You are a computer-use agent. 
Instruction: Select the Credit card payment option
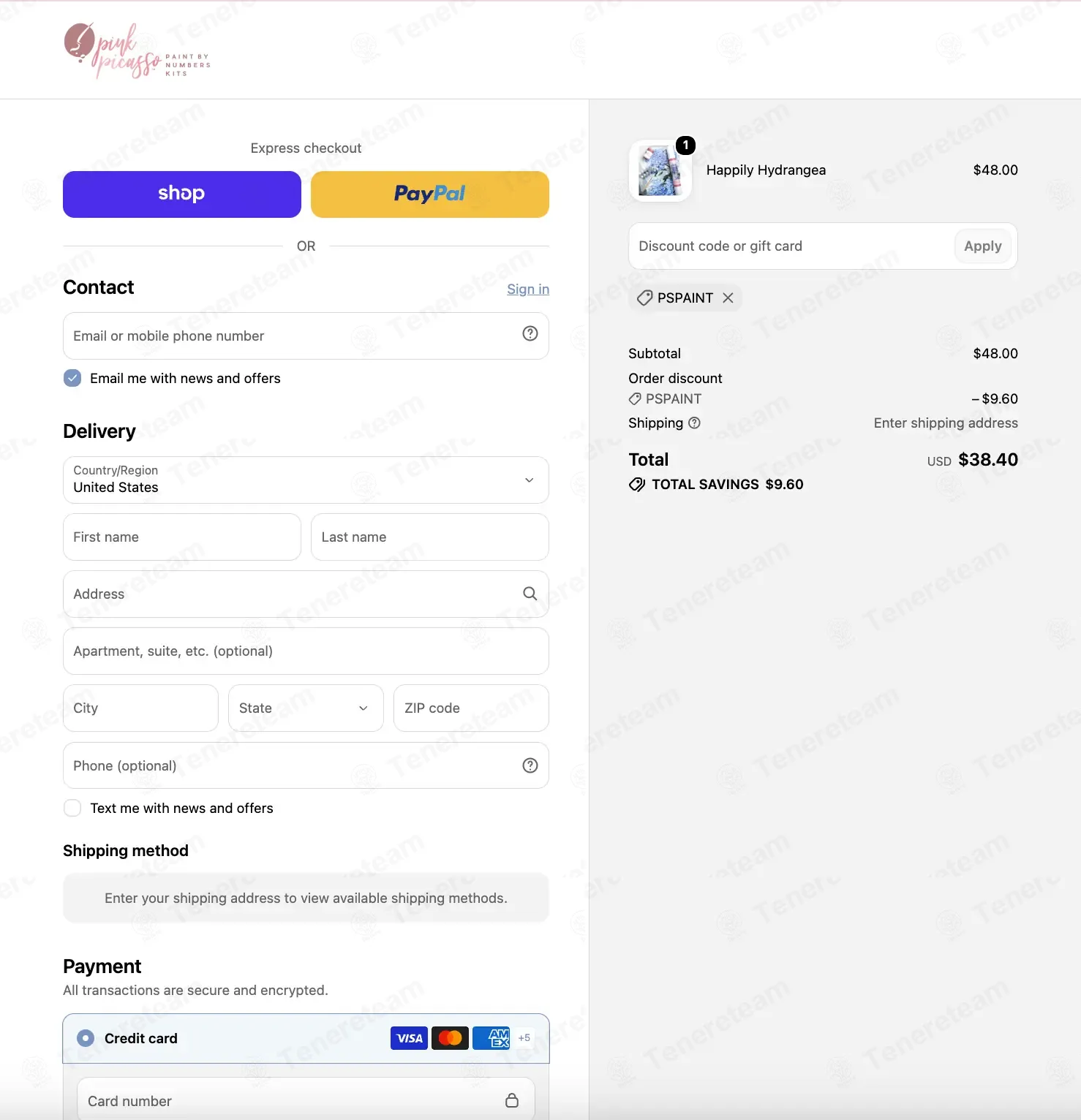86,1038
